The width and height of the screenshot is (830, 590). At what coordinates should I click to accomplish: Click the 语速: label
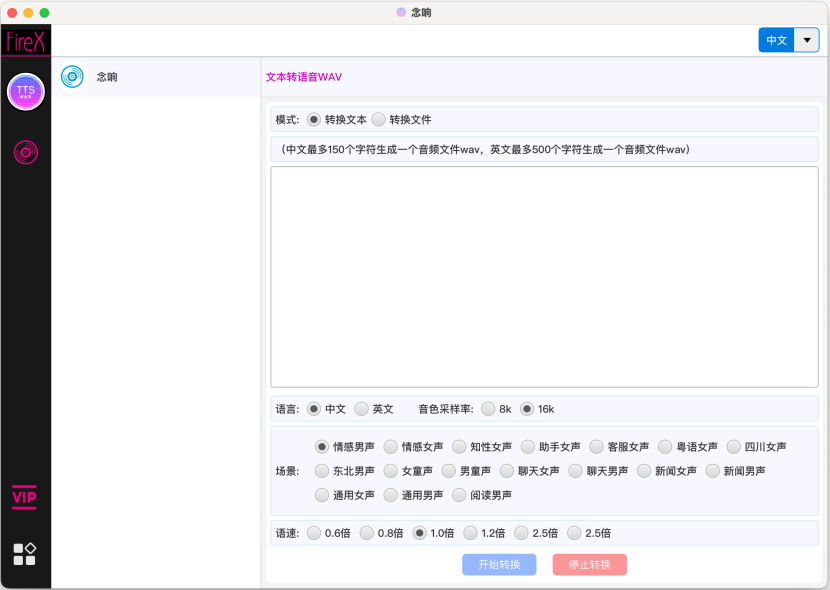287,533
